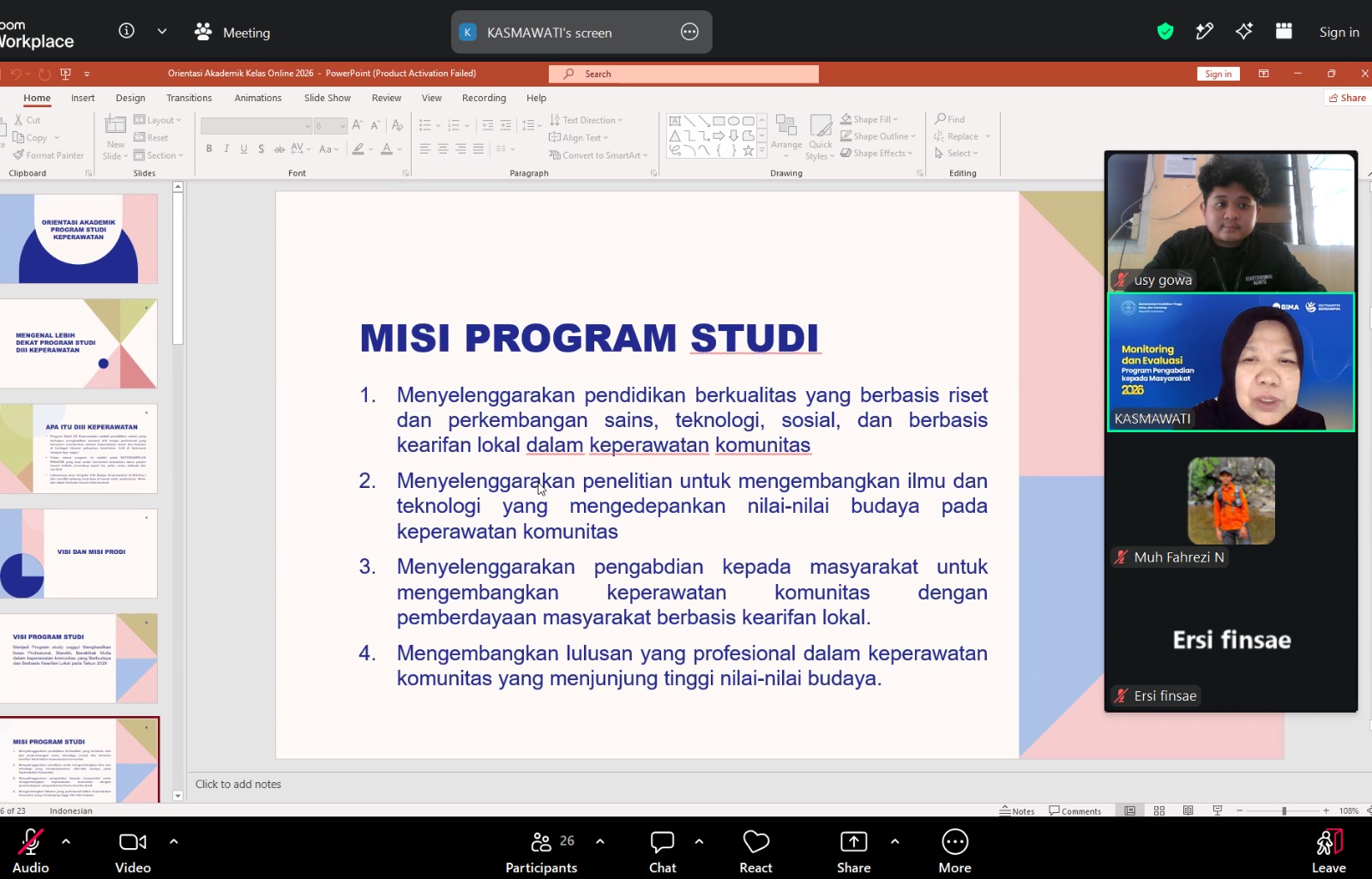Open the Meeting tab
This screenshot has width=1372, height=879.
232,32
